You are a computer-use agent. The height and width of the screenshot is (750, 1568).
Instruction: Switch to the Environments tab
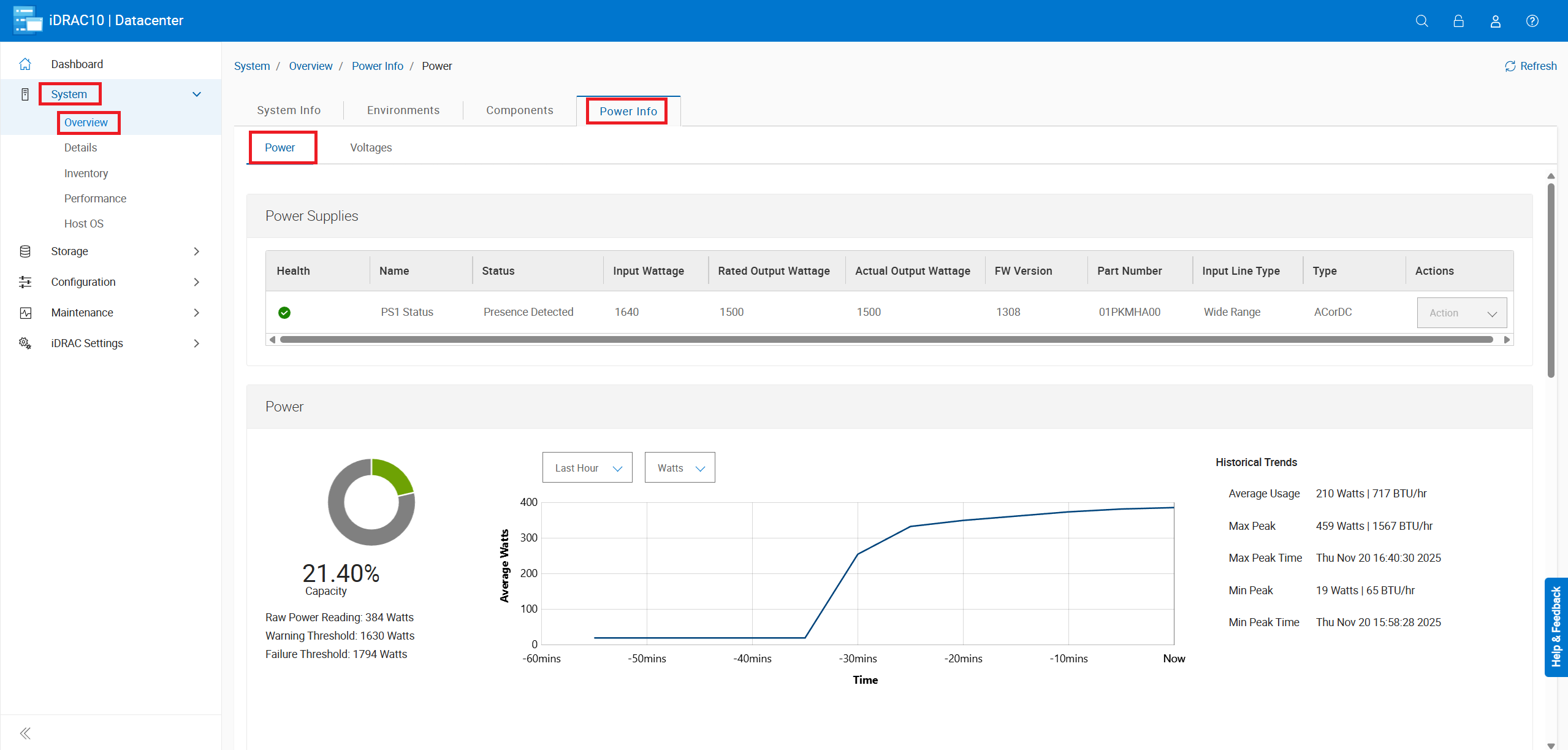(403, 110)
